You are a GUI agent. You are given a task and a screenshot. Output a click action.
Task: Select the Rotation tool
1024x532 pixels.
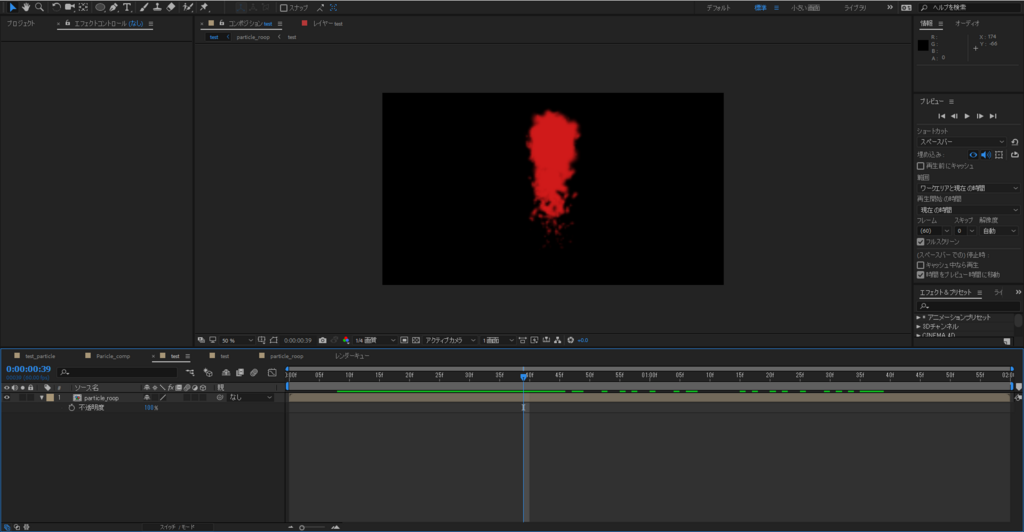tap(56, 7)
